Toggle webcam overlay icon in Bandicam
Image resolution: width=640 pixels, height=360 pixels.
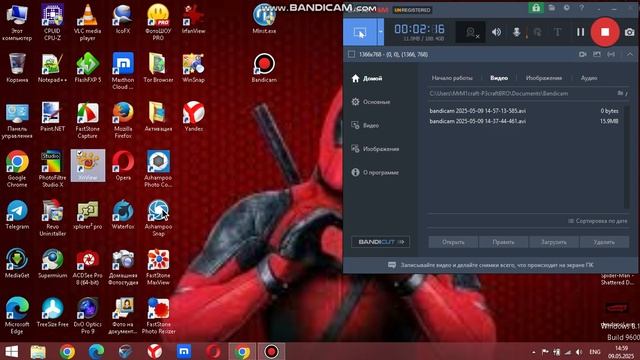[471, 32]
